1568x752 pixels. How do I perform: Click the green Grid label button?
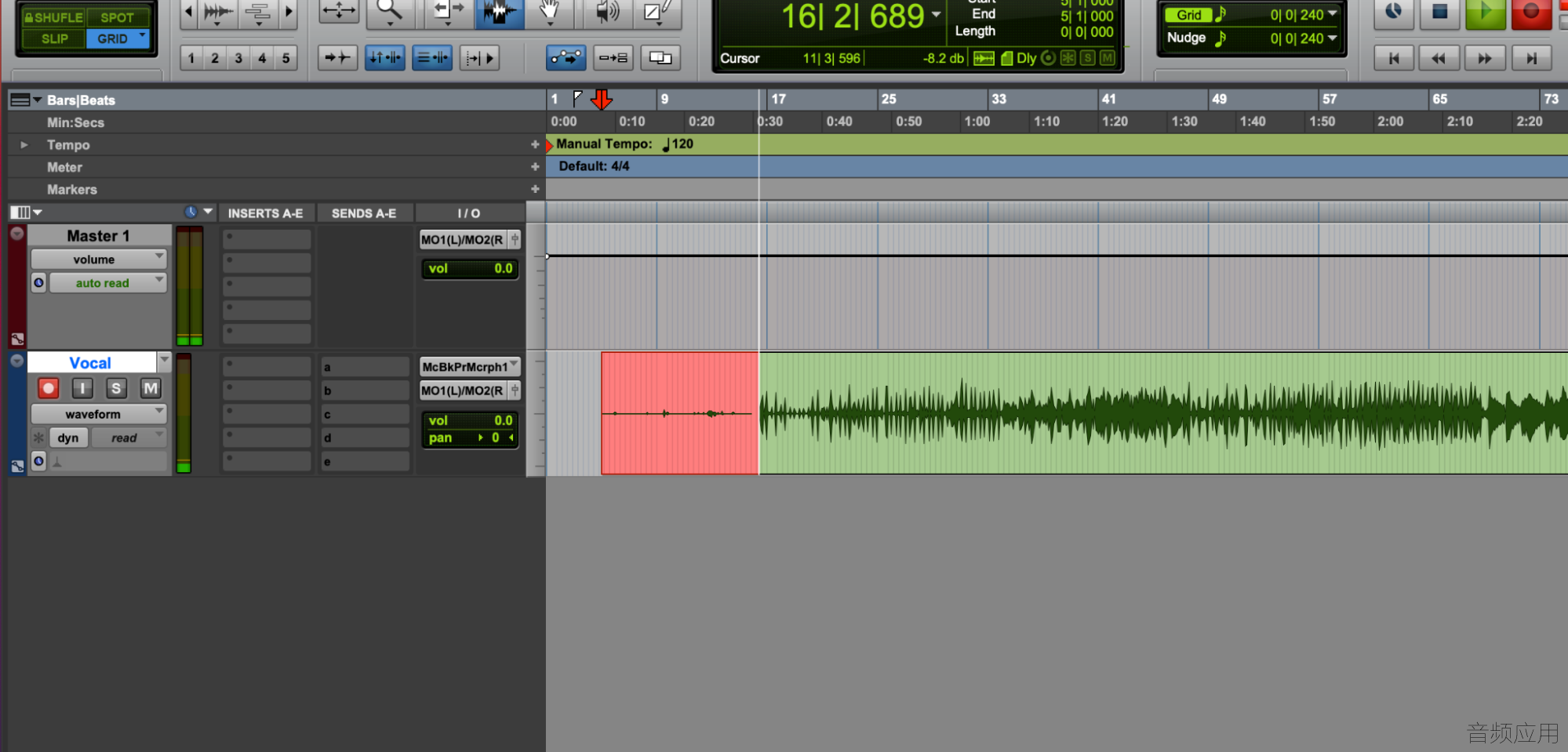coord(1189,15)
